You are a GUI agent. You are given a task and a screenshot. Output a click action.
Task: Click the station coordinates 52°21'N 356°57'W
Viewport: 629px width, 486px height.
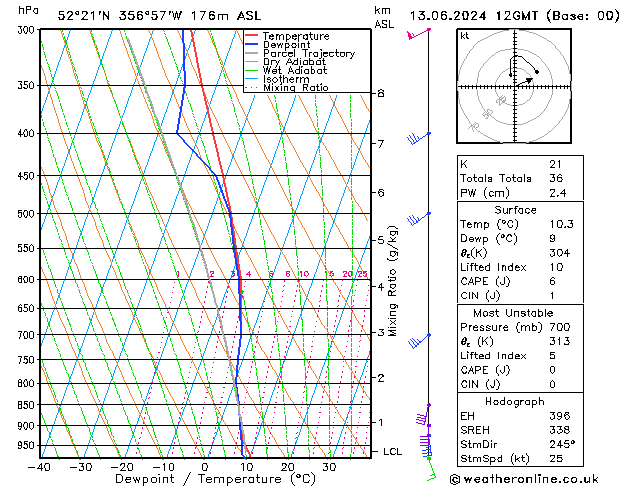(x=120, y=16)
